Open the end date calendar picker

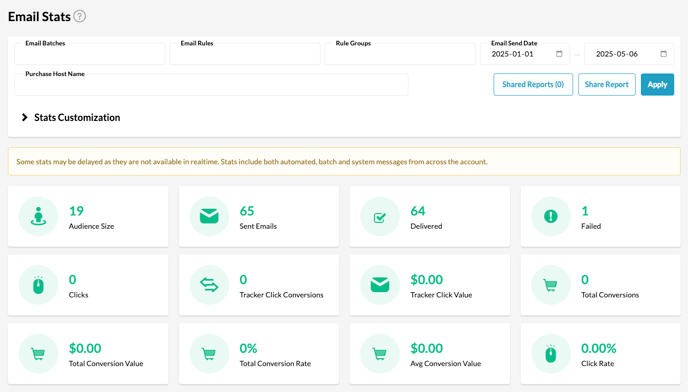tap(663, 54)
